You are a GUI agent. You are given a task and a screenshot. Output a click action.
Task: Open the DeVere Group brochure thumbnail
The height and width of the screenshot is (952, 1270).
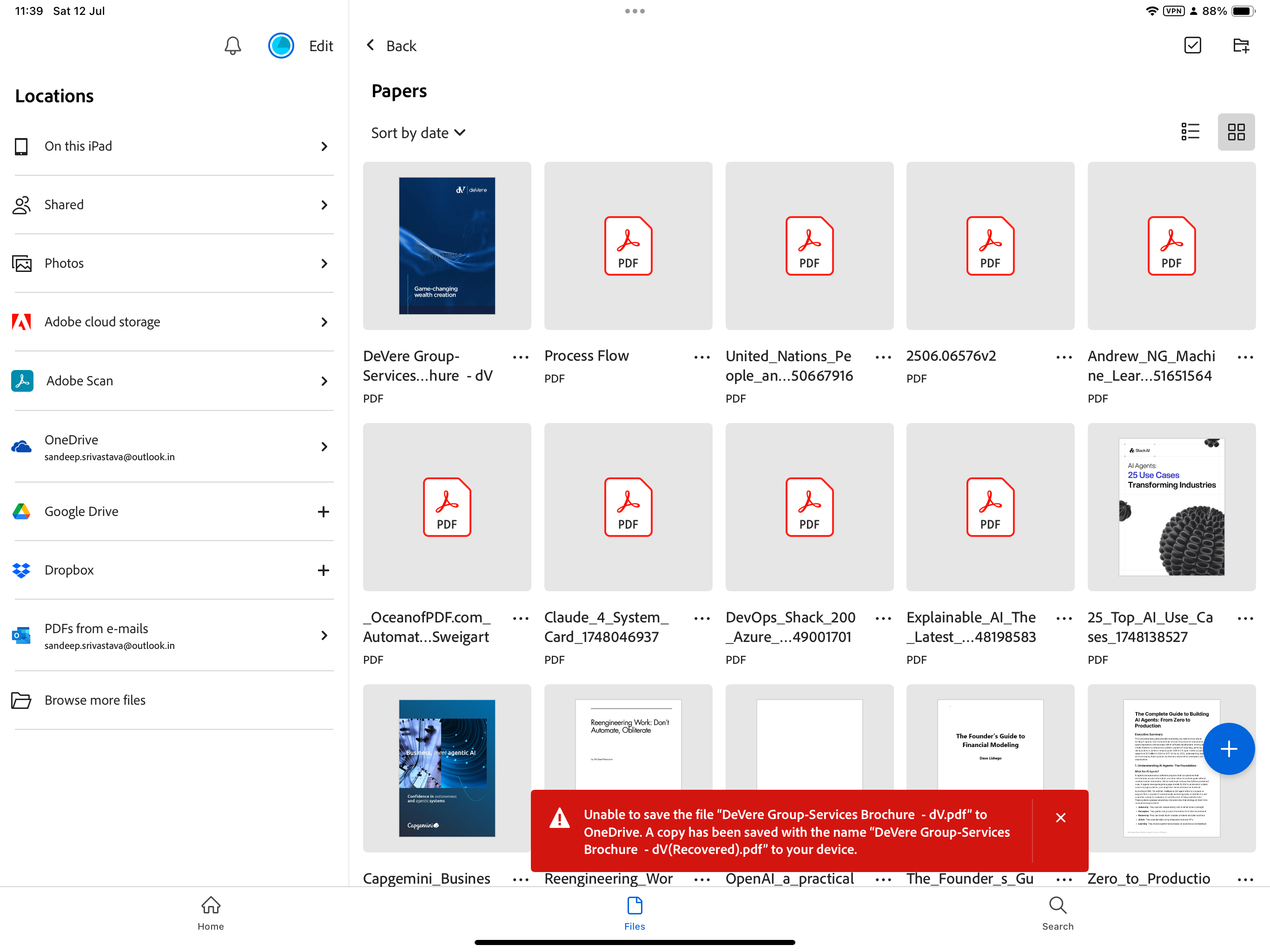[x=447, y=246]
